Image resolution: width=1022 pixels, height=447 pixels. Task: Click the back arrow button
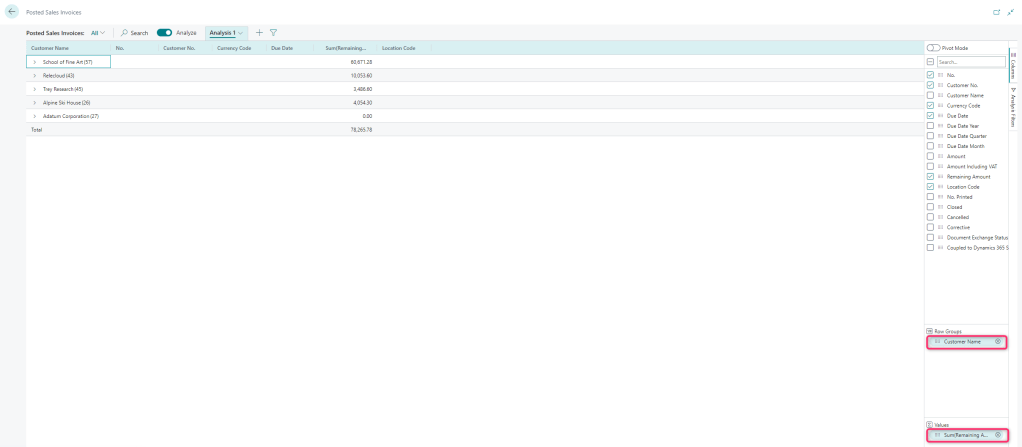[x=12, y=11]
